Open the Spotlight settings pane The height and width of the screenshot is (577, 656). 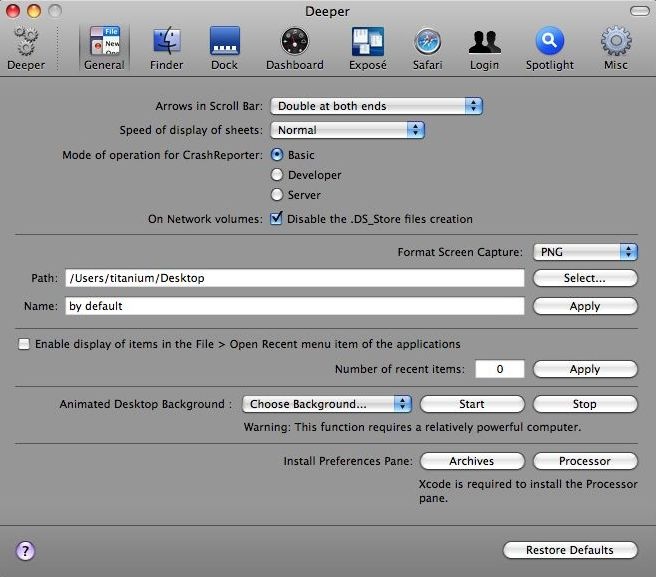tap(549, 47)
